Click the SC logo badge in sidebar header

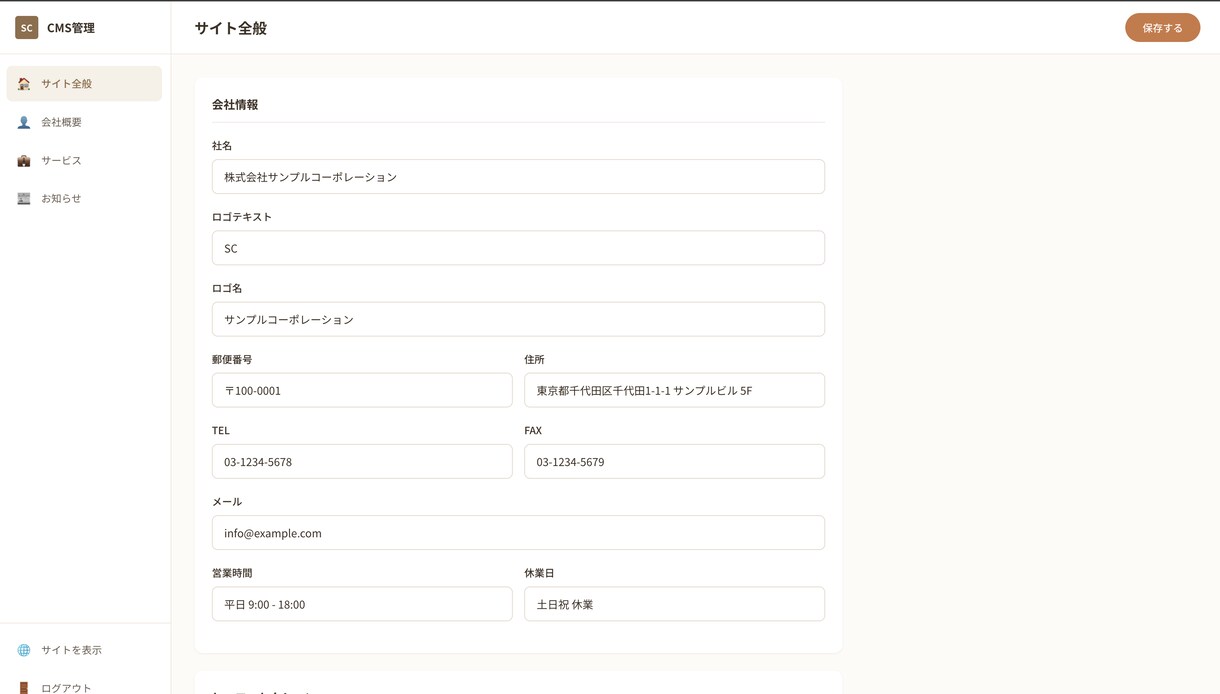[x=27, y=28]
